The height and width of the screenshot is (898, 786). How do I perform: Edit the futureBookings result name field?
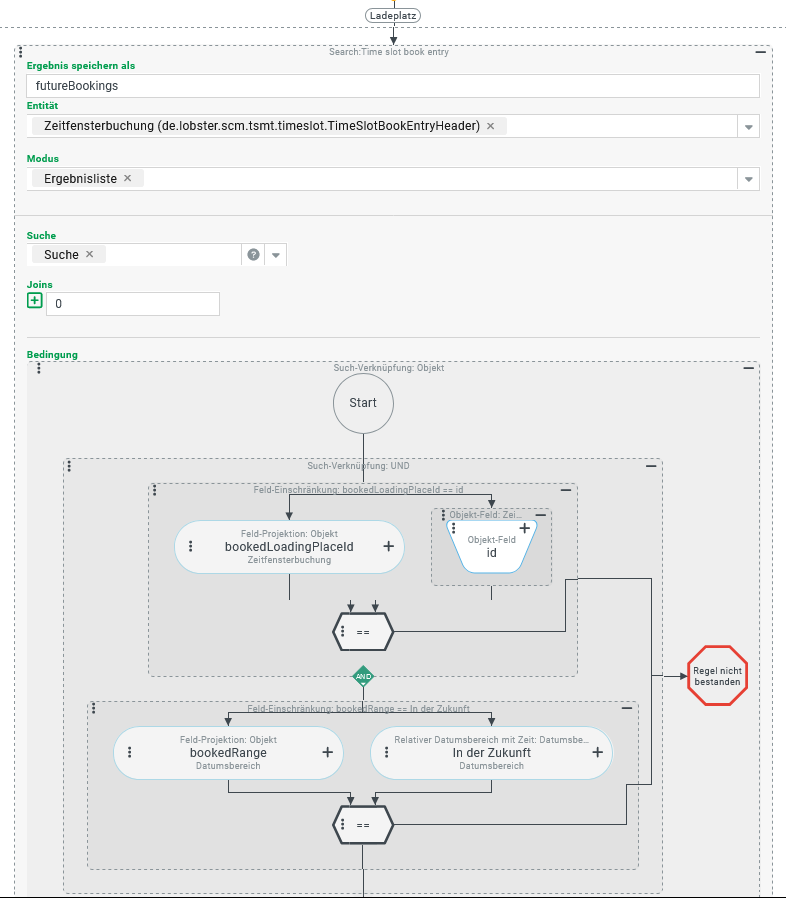pyautogui.click(x=393, y=86)
